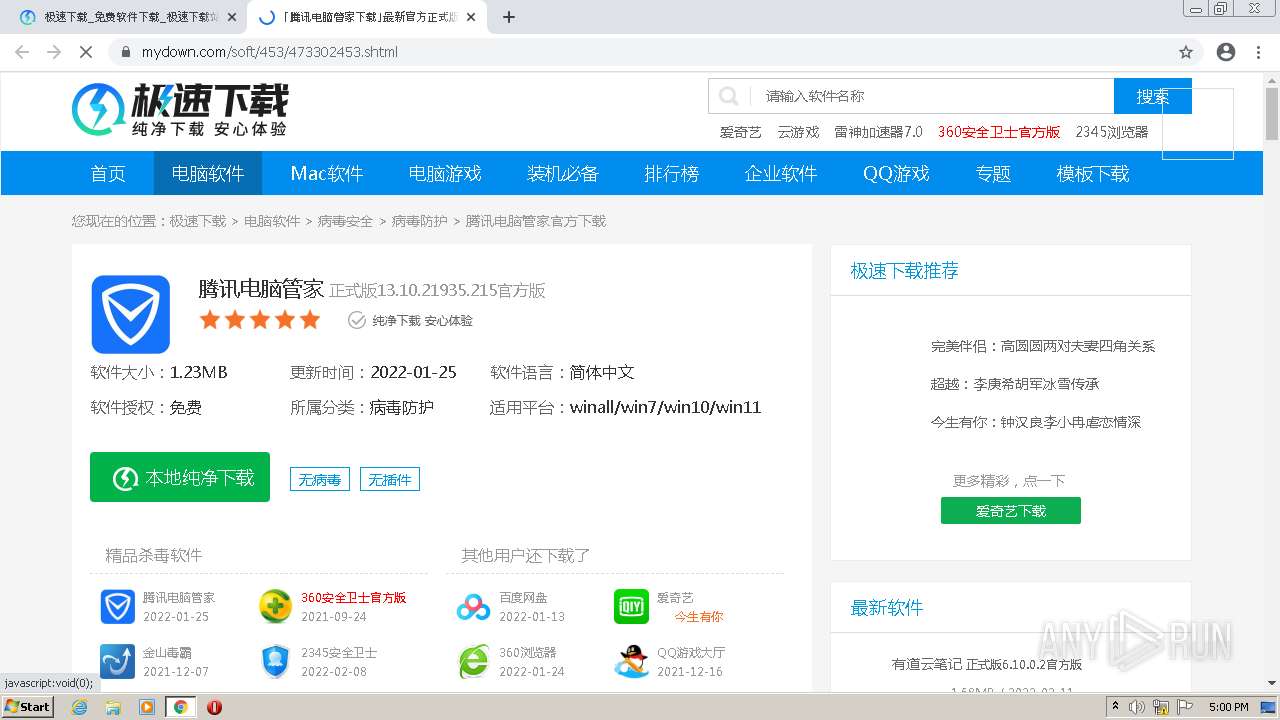The height and width of the screenshot is (720, 1280).
Task: Open 有道云笔记 正式版 latest software link
Action: click(987, 664)
